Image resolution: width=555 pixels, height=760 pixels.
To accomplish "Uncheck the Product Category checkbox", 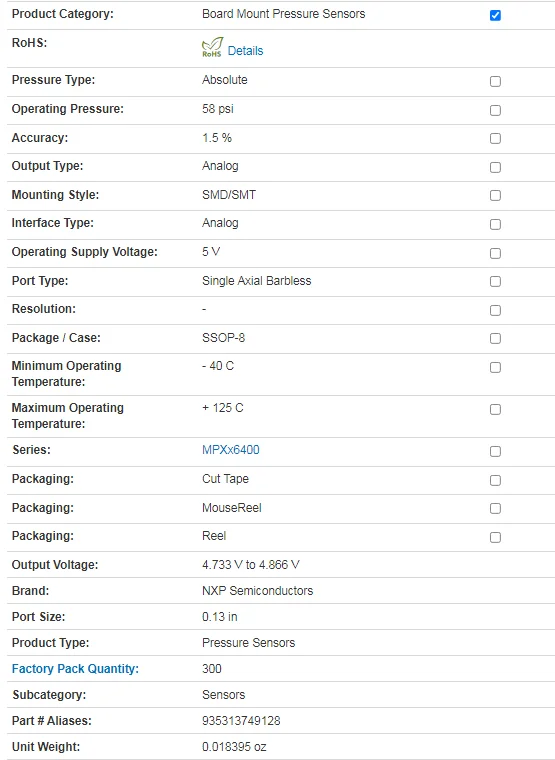I will coord(495,16).
